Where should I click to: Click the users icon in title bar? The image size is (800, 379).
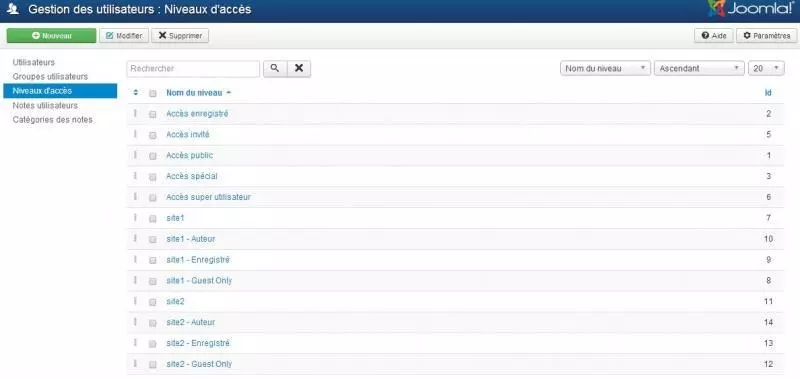[x=13, y=9]
